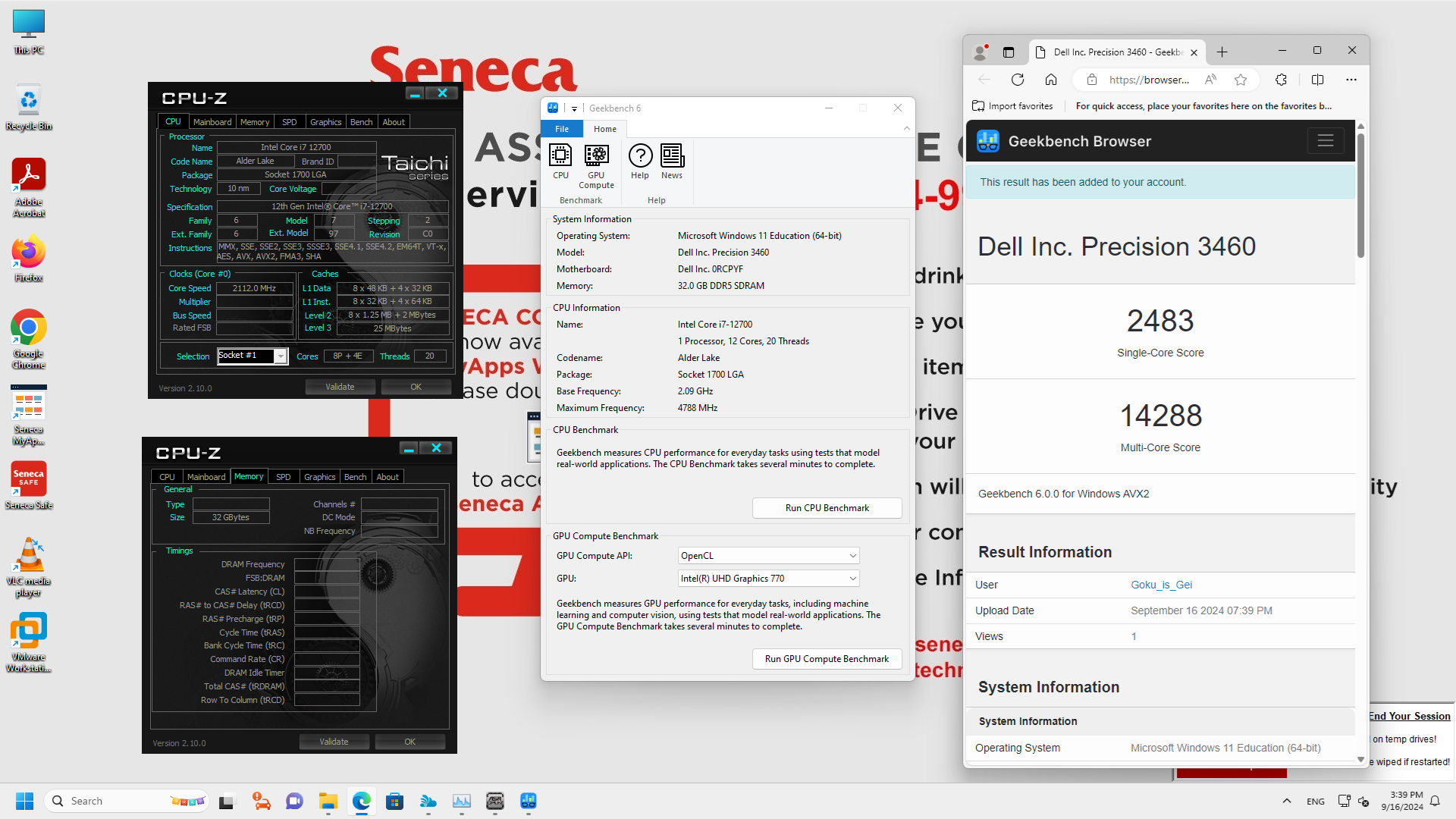Click Geekbench Browser vertical scrollbar
1456x819 pixels.
[x=1360, y=196]
